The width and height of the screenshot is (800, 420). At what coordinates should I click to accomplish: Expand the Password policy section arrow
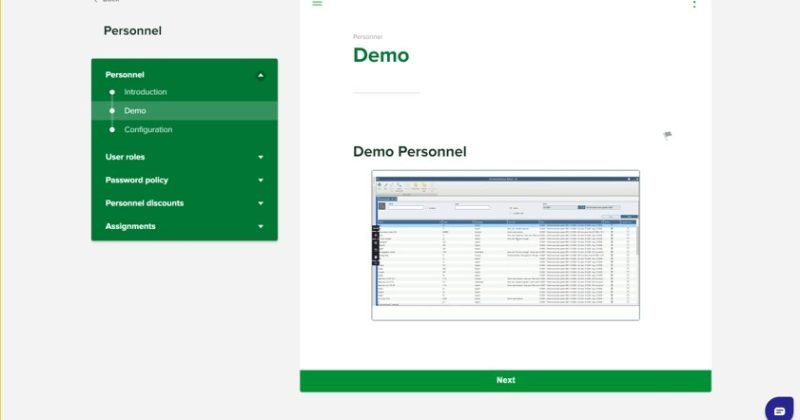[x=260, y=180]
